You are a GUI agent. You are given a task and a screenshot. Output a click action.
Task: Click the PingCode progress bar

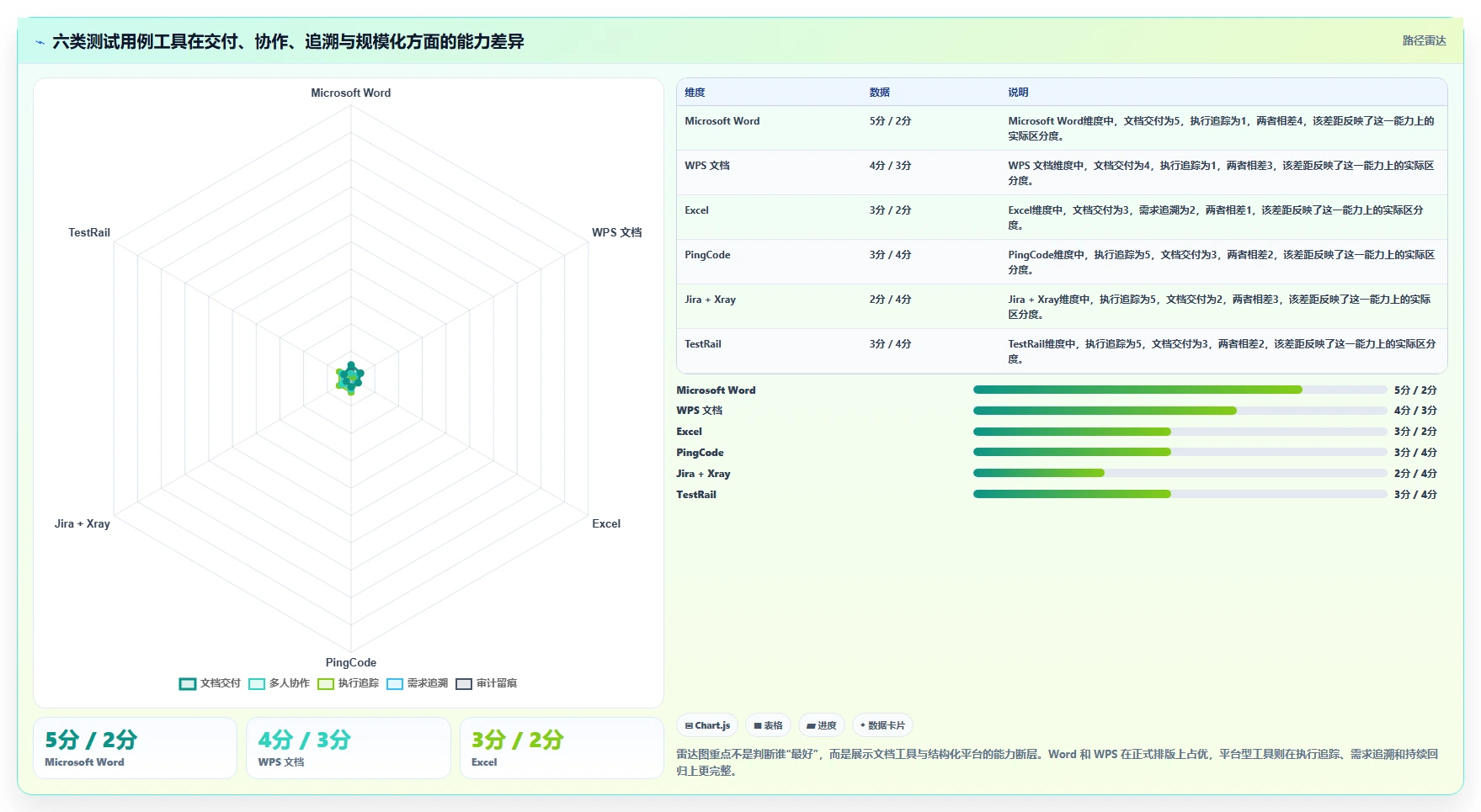tap(1180, 452)
